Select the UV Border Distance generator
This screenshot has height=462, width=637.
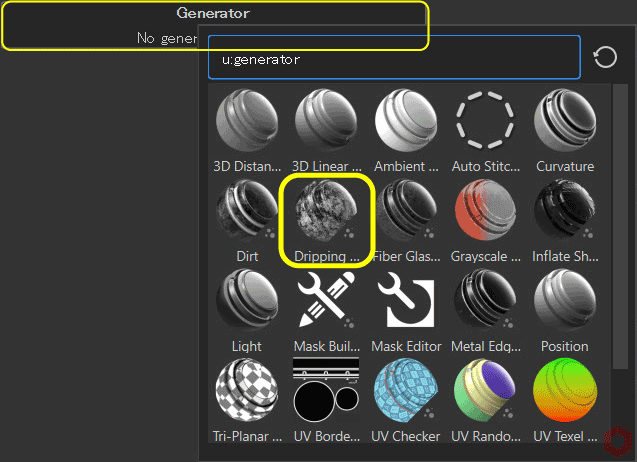click(x=327, y=400)
